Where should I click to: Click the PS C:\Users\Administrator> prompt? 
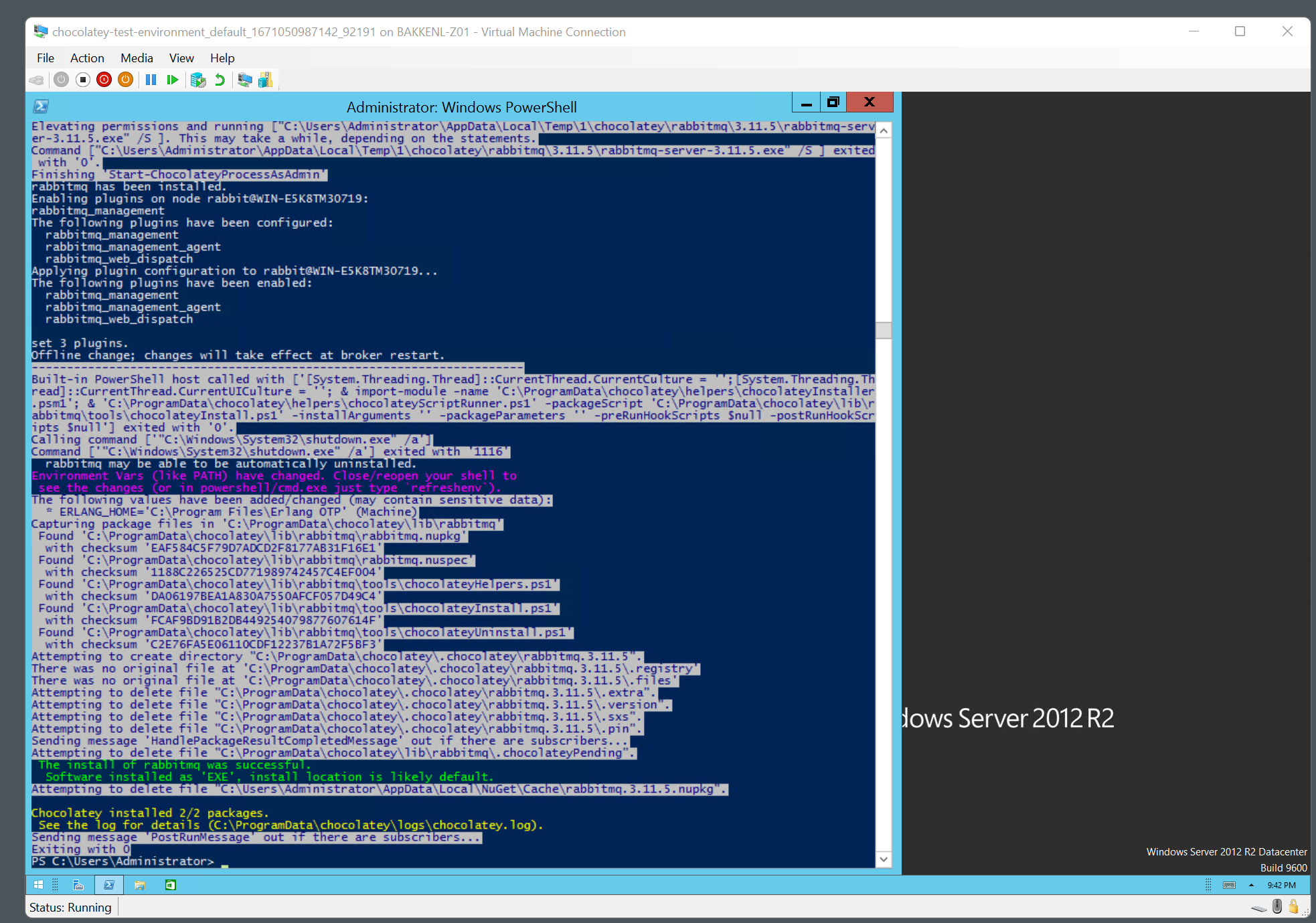(x=123, y=861)
